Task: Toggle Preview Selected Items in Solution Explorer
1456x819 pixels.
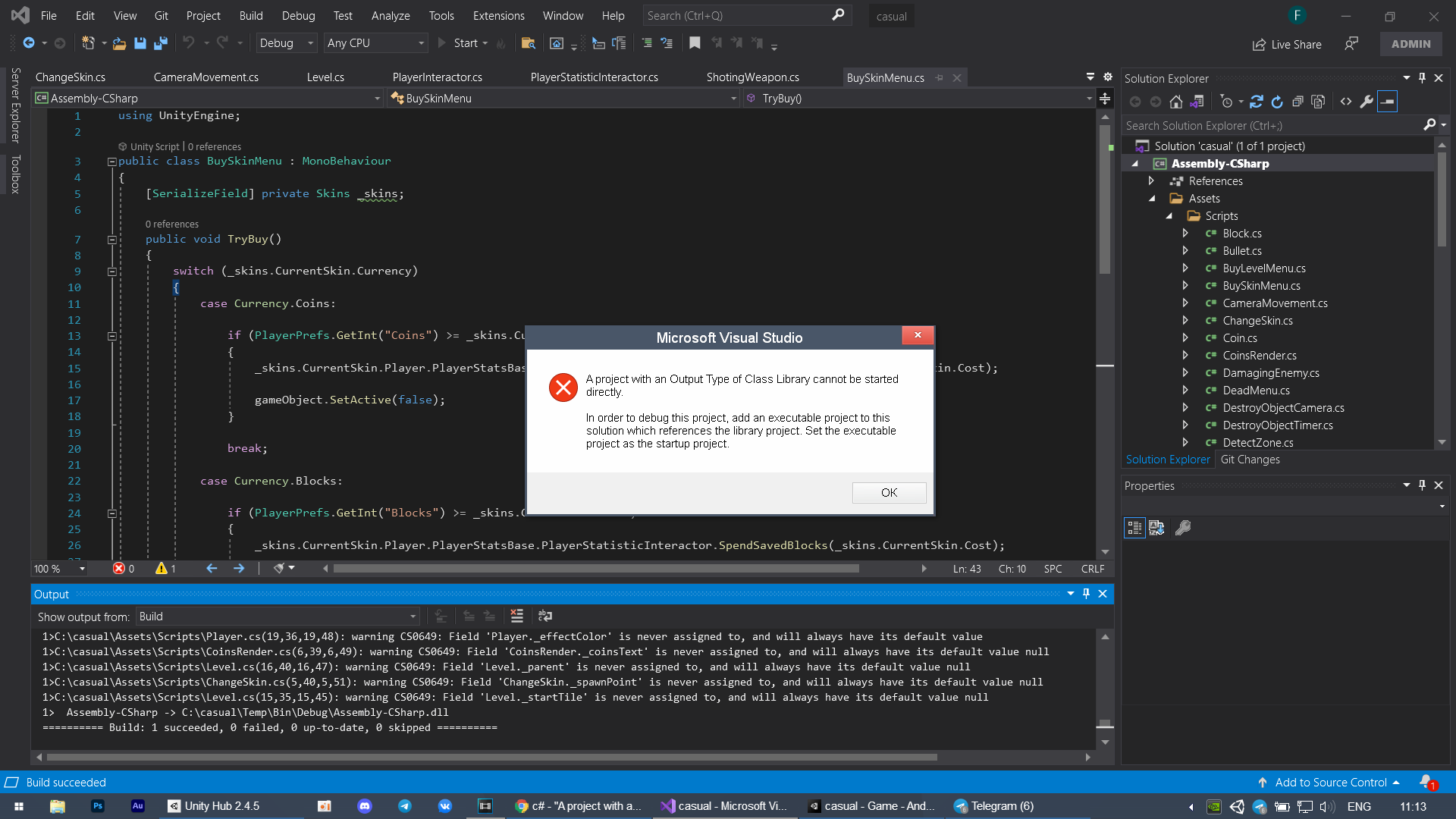Action: pos(1387,102)
